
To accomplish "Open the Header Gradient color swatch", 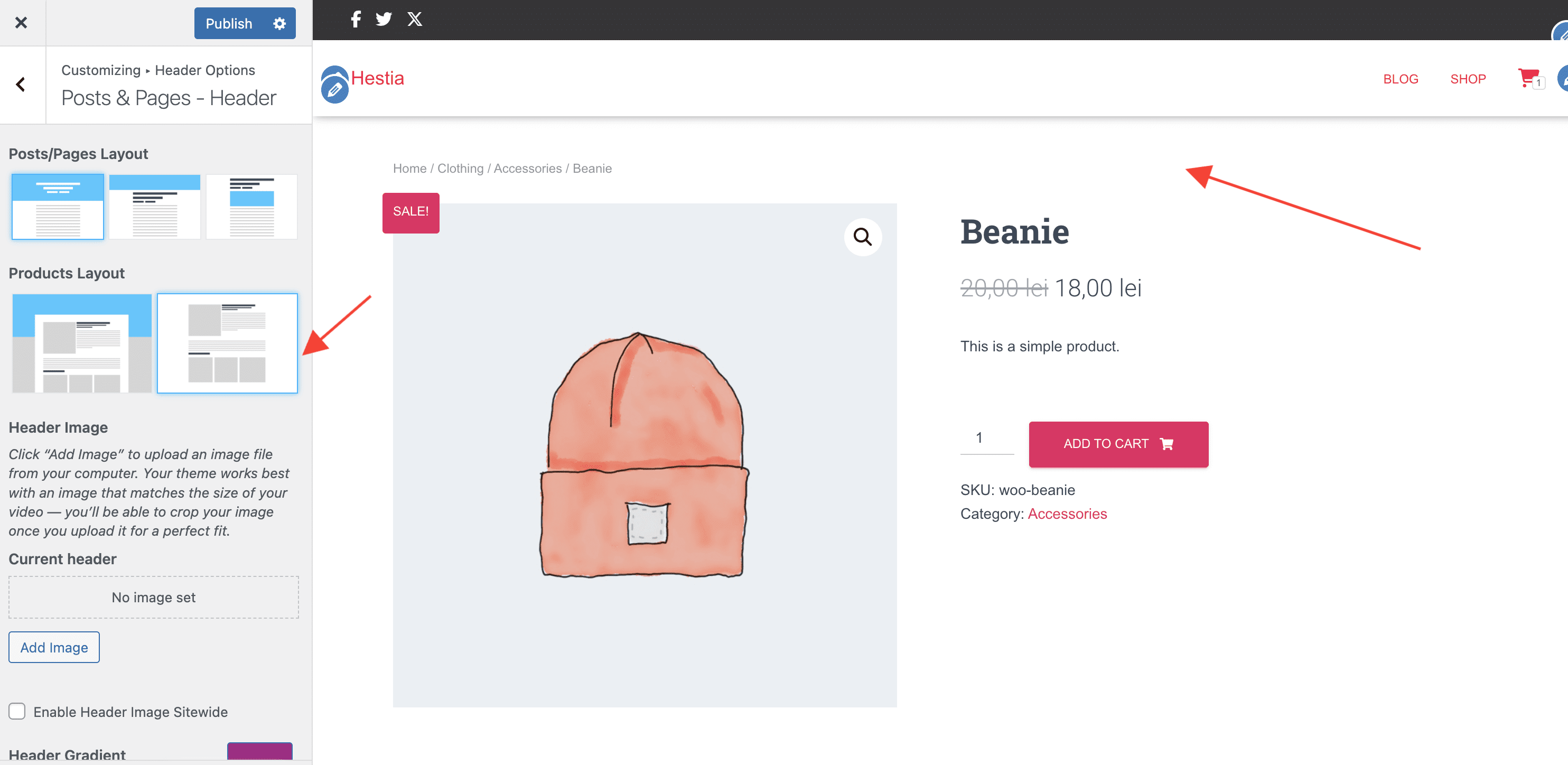I will pos(259,752).
